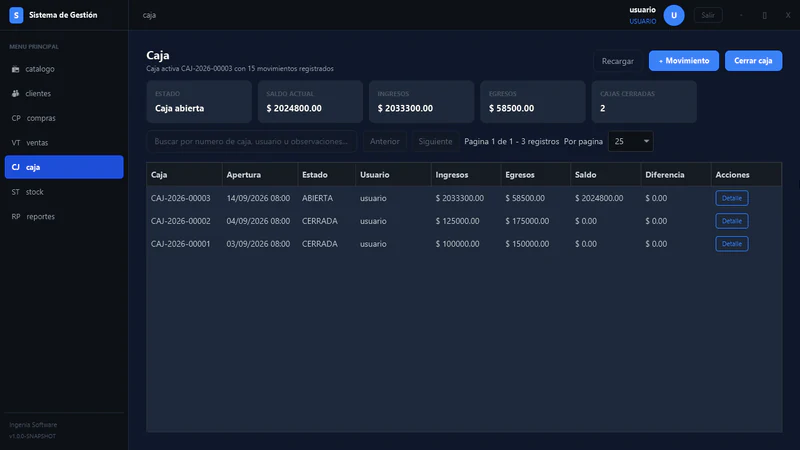Open Detalle for CAJ-2026-00002
800x450 pixels.
[732, 221]
